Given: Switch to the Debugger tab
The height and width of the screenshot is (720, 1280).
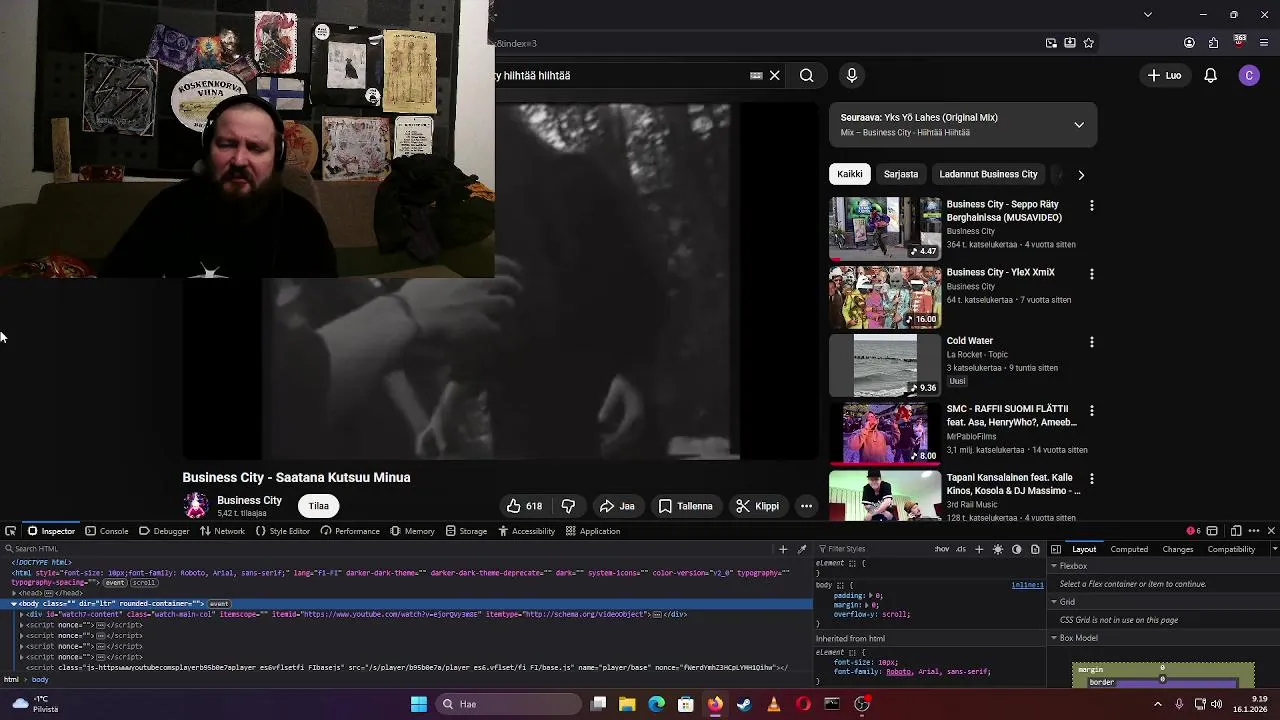Looking at the screenshot, I should [164, 531].
